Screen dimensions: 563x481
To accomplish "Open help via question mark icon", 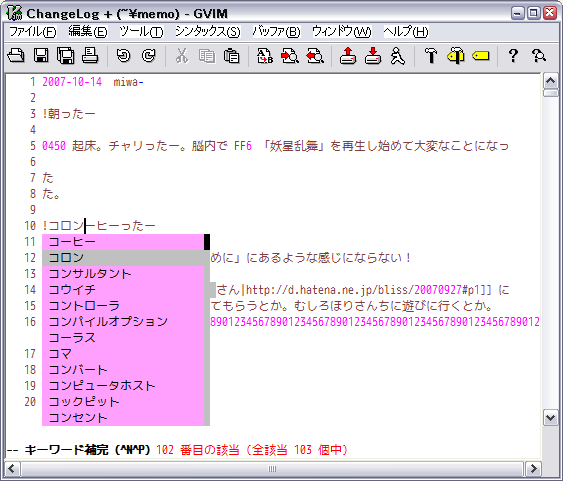I will click(513, 56).
